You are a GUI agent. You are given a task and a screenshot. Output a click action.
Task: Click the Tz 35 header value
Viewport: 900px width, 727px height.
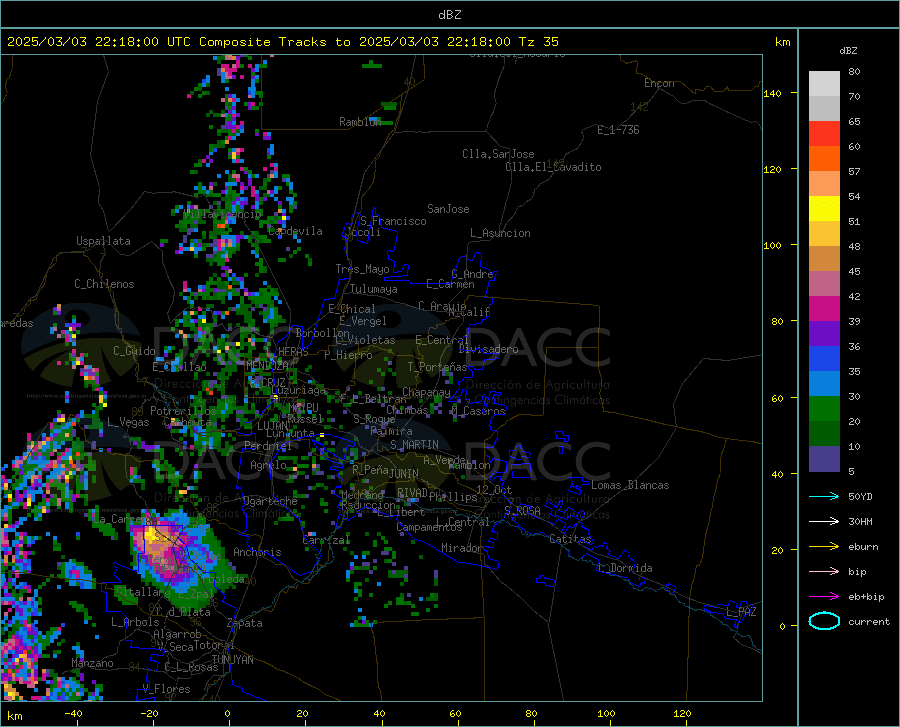[538, 42]
